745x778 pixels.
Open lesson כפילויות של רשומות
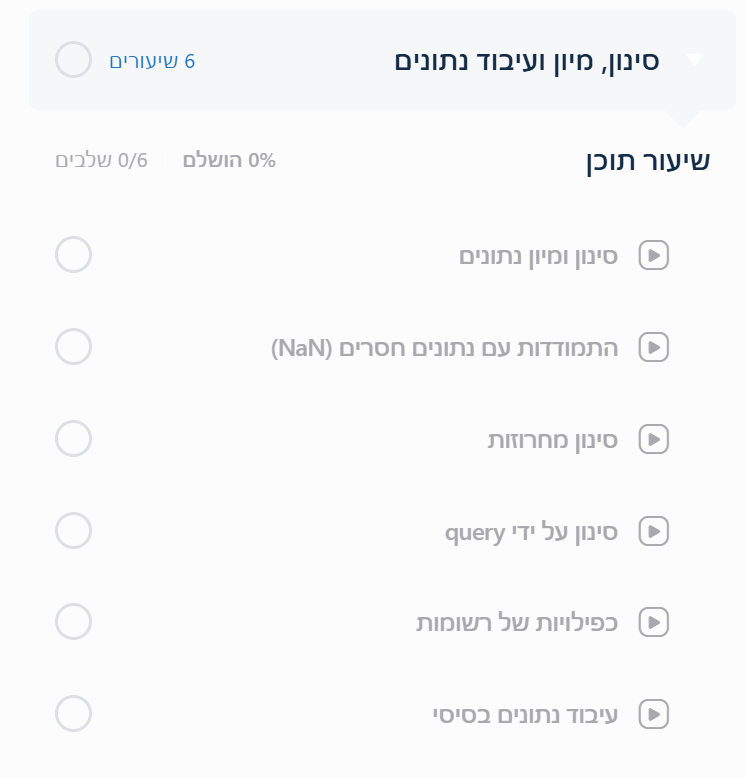(517, 622)
